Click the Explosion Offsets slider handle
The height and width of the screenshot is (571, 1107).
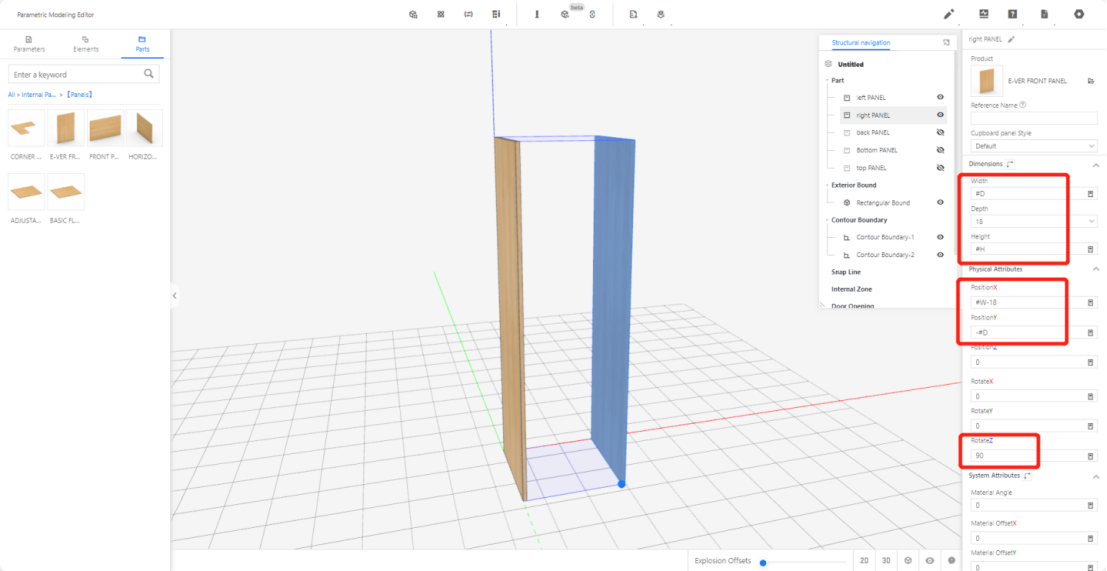tap(763, 562)
